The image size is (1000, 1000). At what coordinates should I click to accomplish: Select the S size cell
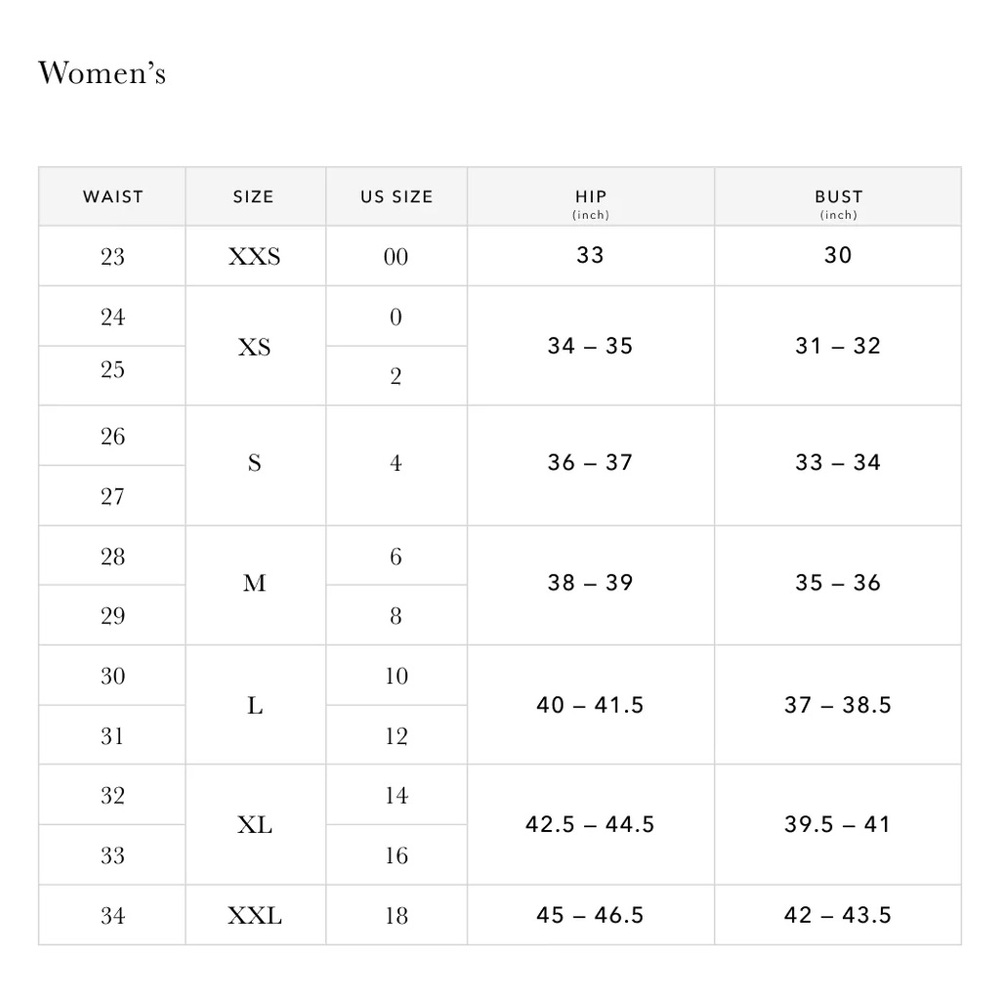click(x=255, y=466)
